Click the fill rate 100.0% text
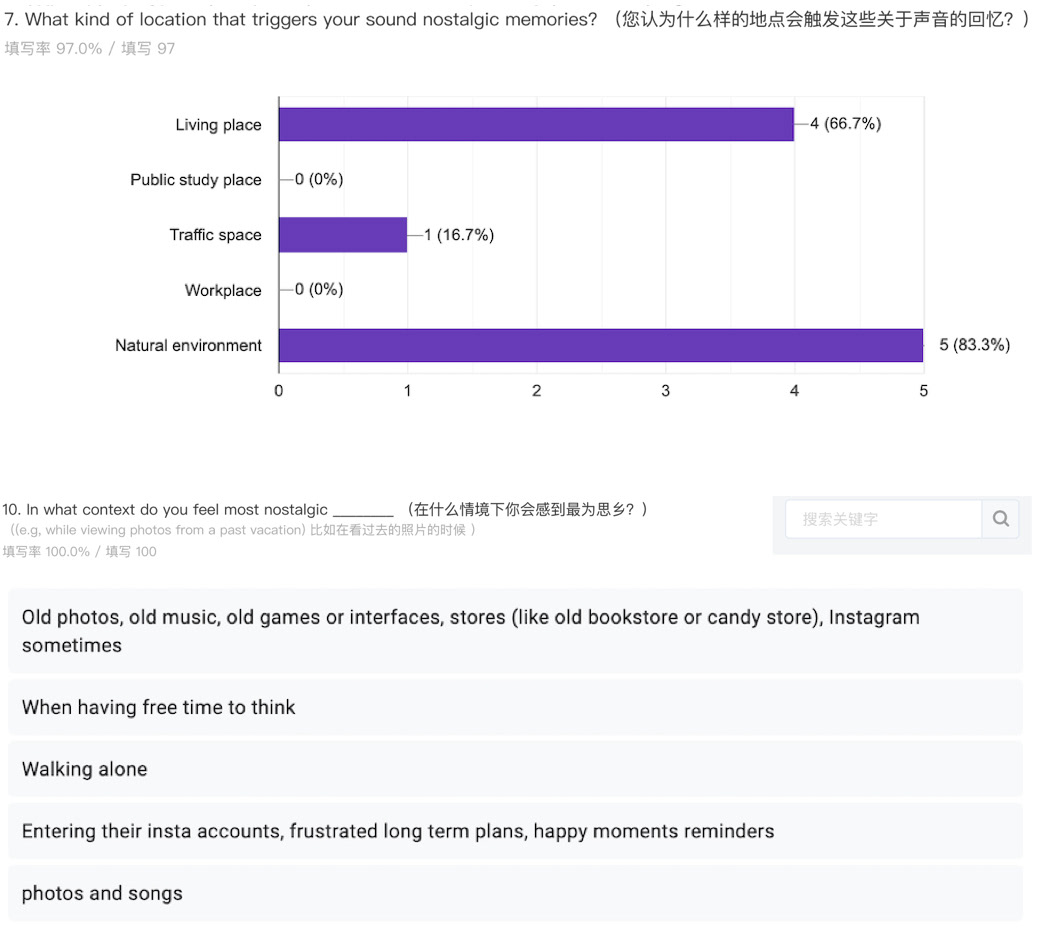This screenshot has height=928, width=1038. click(x=46, y=551)
